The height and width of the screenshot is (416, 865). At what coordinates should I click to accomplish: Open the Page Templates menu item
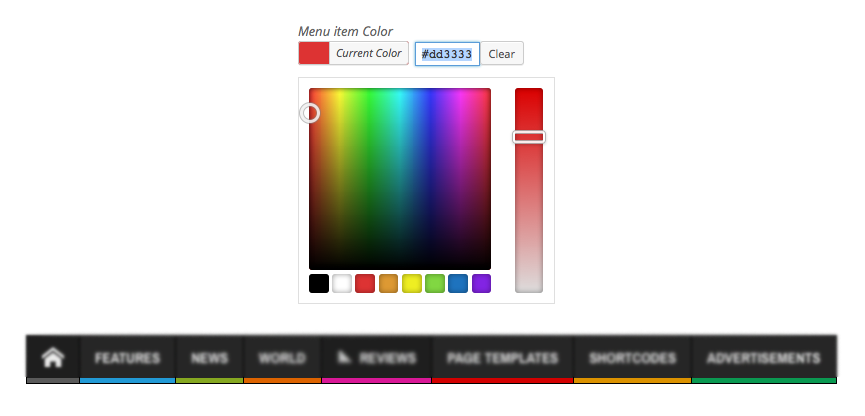(x=502, y=357)
